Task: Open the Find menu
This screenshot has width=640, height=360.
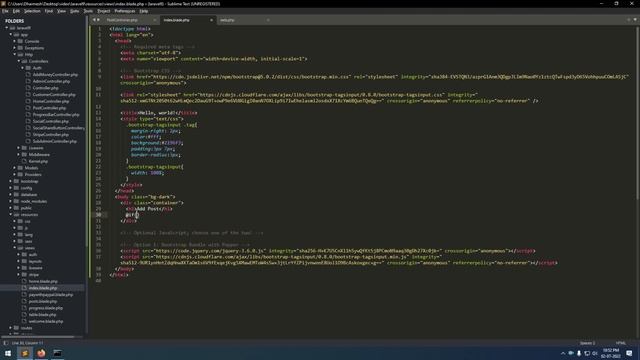Action: [49, 11]
